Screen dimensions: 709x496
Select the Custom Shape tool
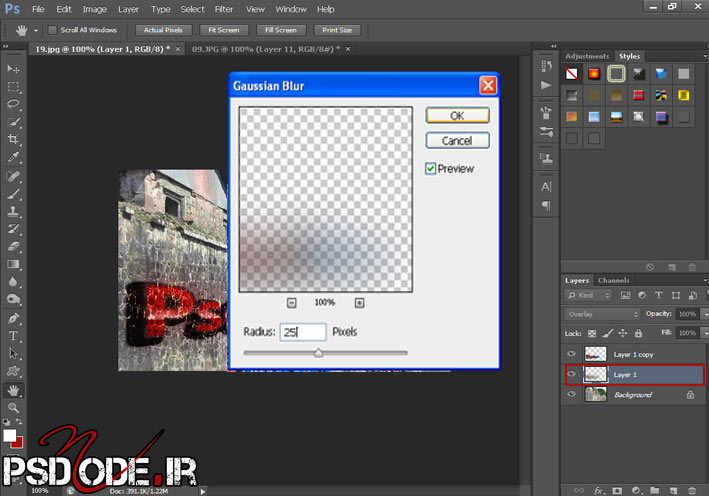click(x=13, y=371)
